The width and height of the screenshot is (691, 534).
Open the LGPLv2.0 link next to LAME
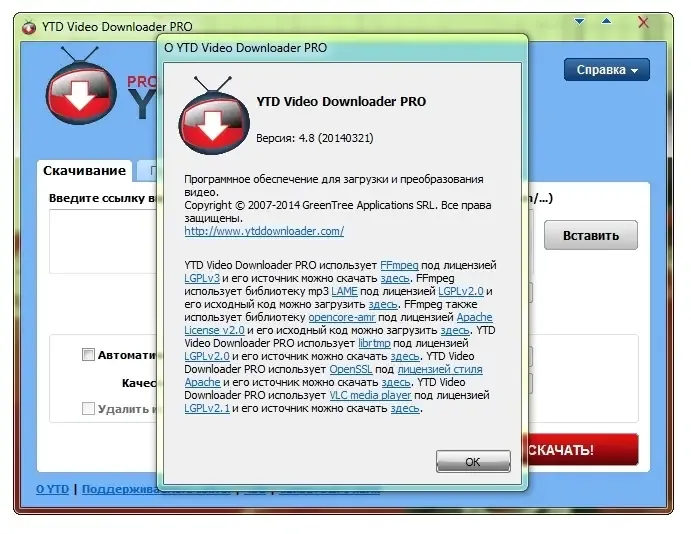(461, 291)
